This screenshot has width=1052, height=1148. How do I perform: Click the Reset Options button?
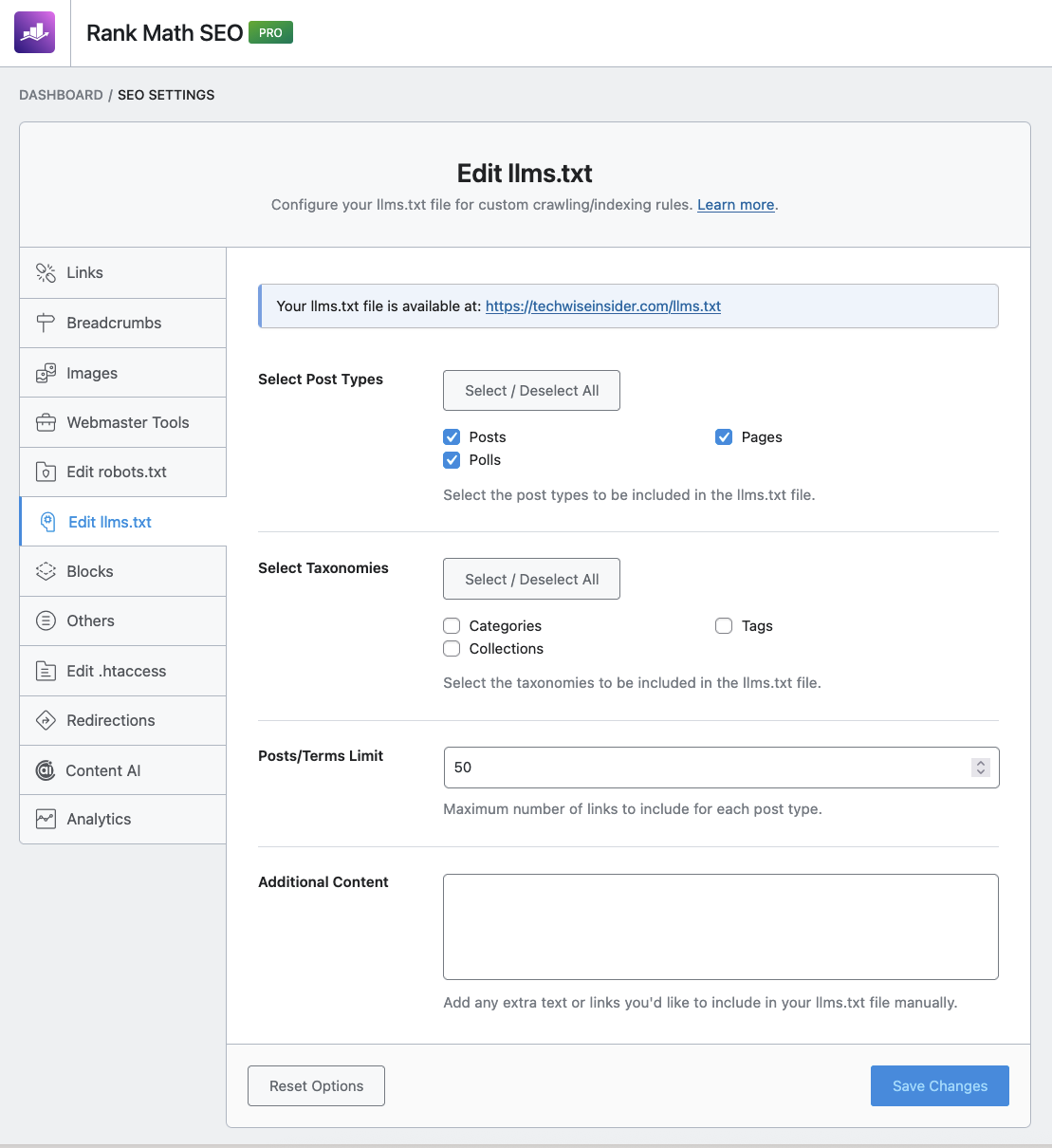pyautogui.click(x=316, y=1086)
